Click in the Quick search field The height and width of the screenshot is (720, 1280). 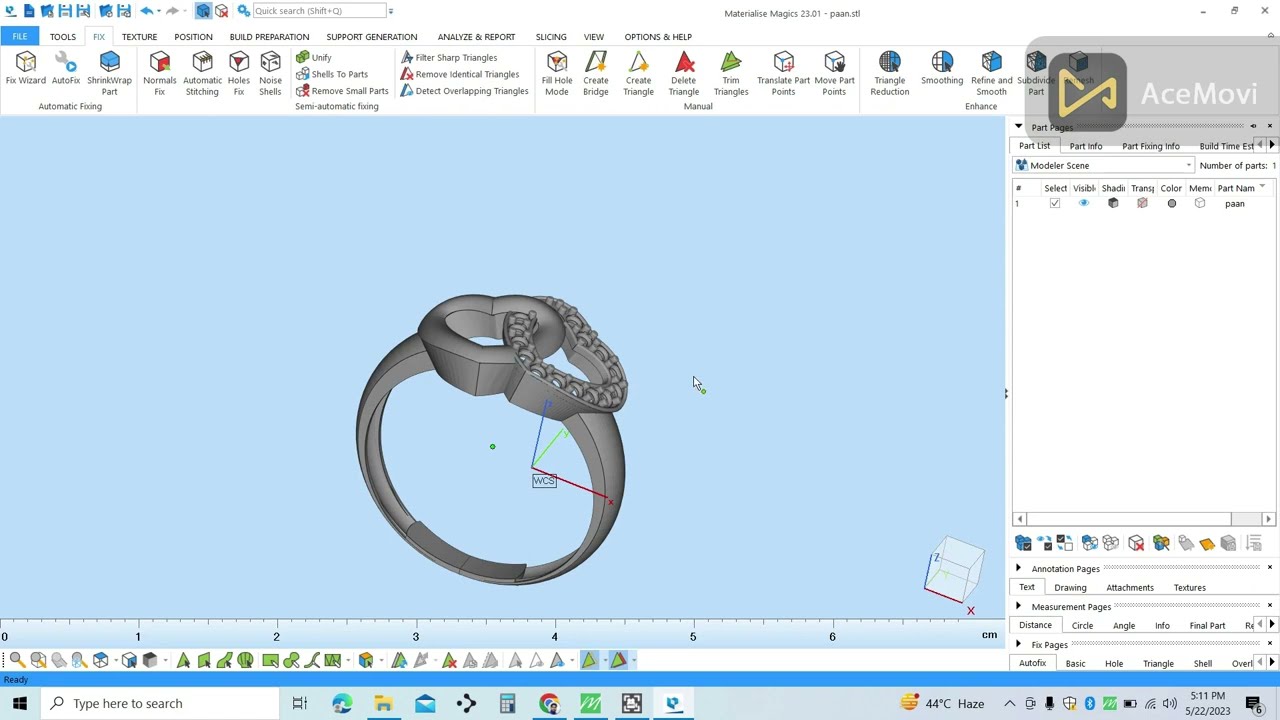pos(318,11)
